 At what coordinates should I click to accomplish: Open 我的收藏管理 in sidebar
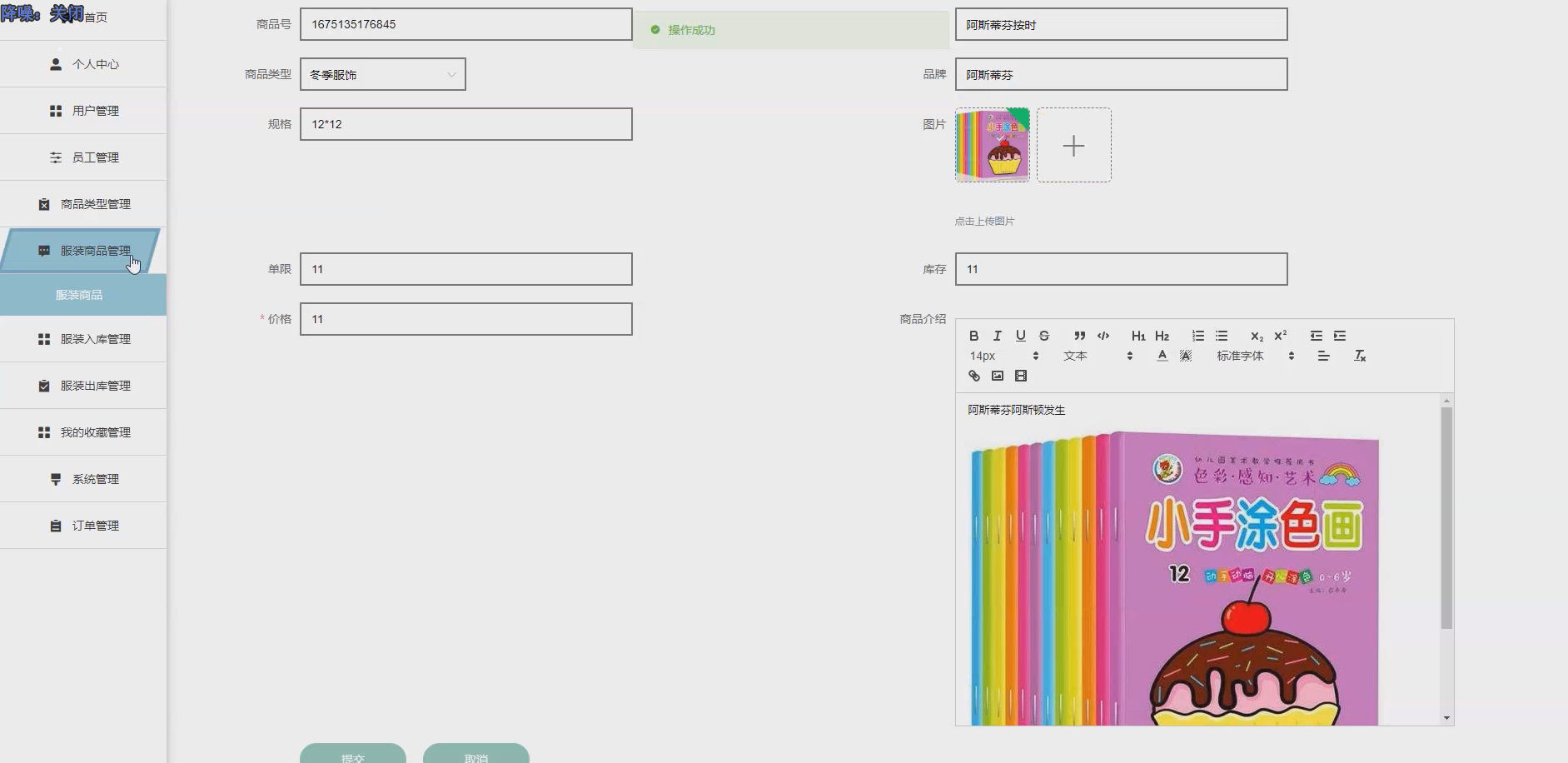coord(83,432)
